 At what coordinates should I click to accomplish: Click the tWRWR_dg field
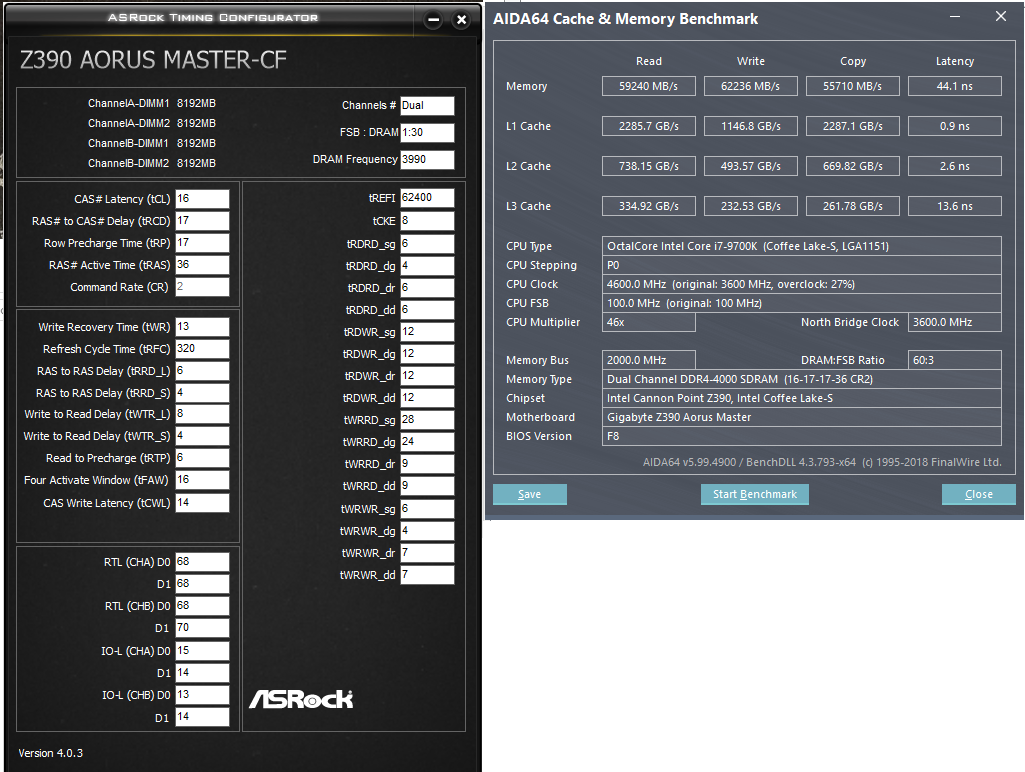[428, 531]
